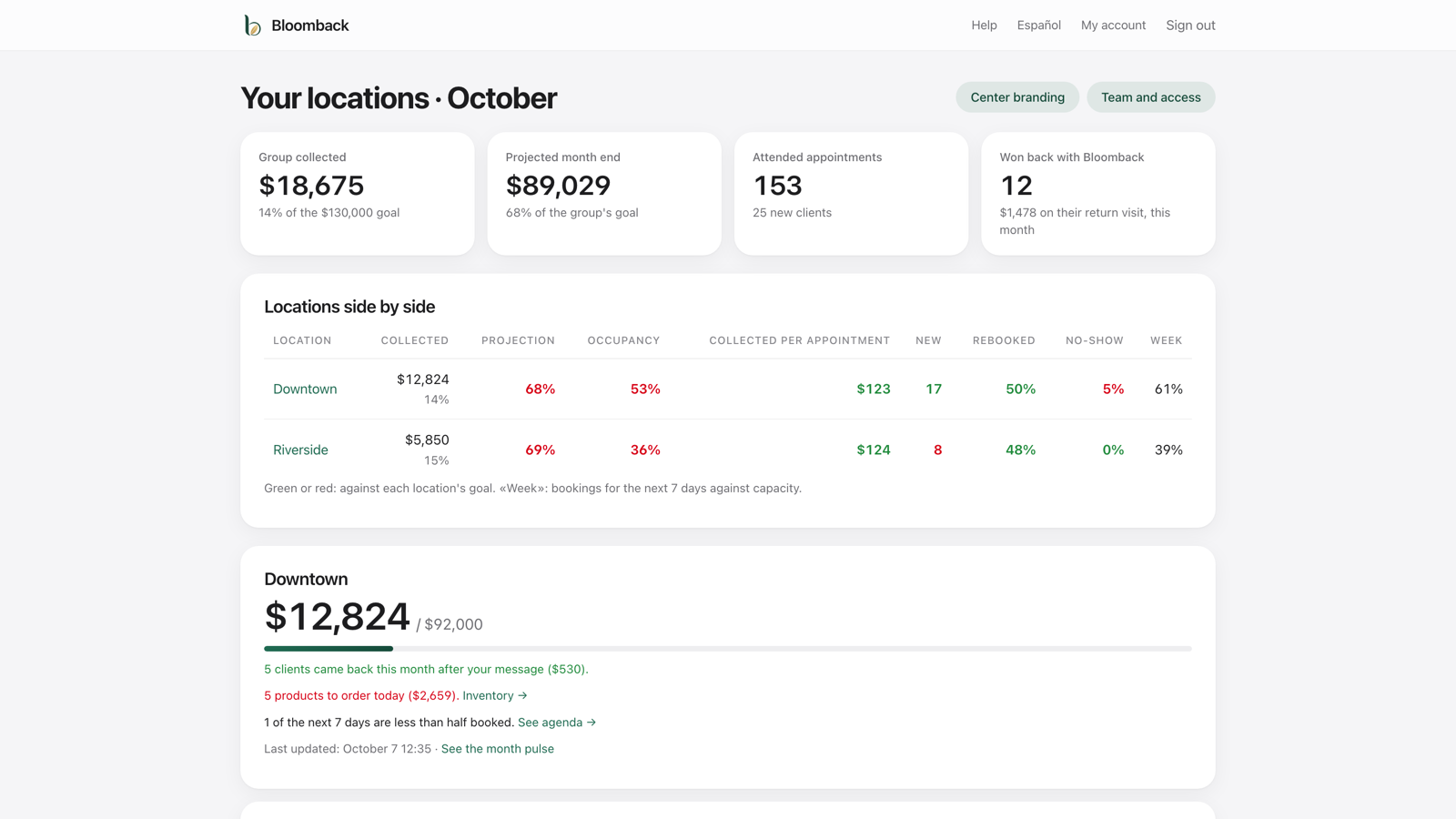Open Center branding settings
Viewport: 1456px width, 819px height.
[x=1017, y=97]
